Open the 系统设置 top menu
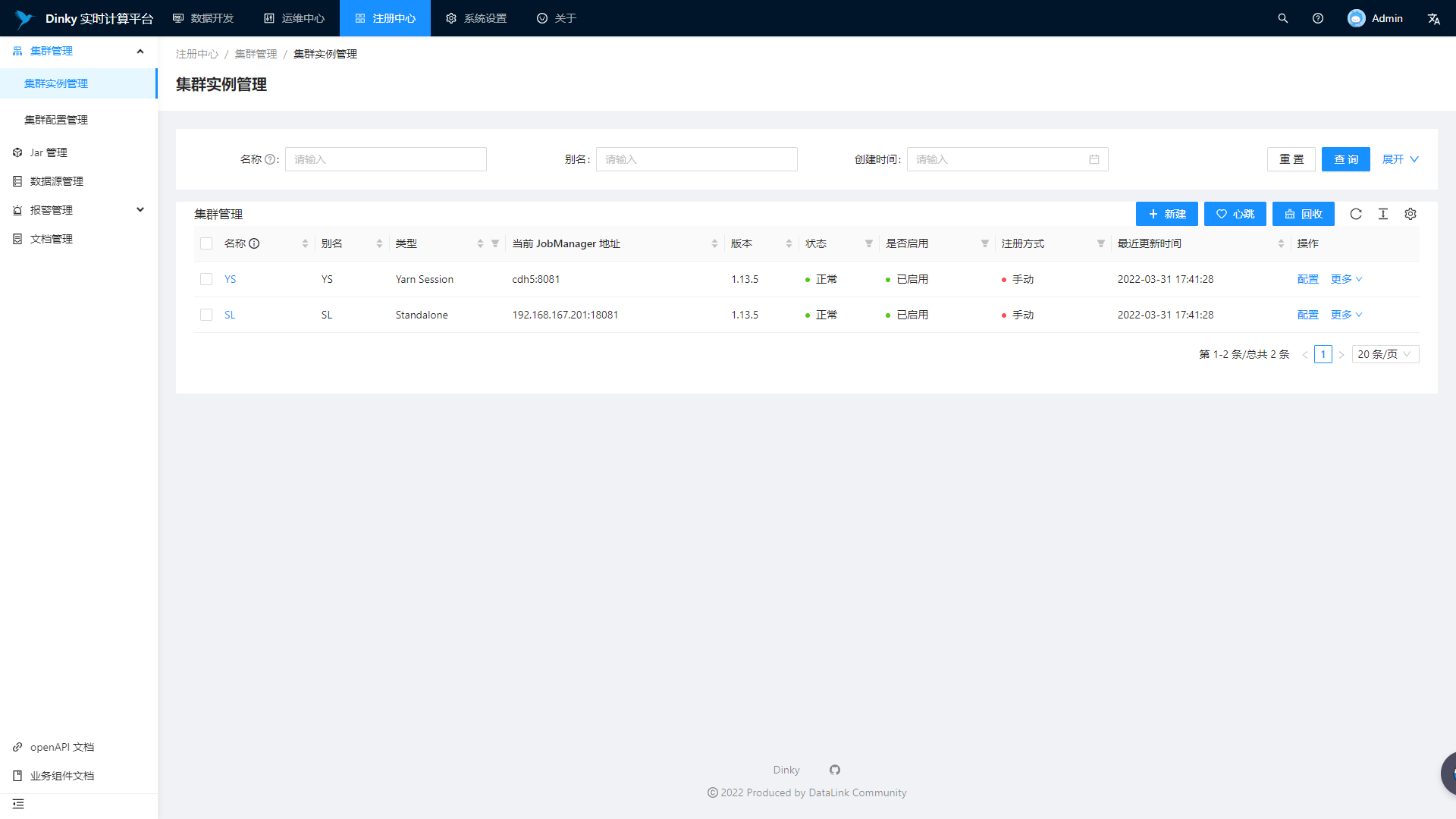The width and height of the screenshot is (1456, 819). pos(476,18)
